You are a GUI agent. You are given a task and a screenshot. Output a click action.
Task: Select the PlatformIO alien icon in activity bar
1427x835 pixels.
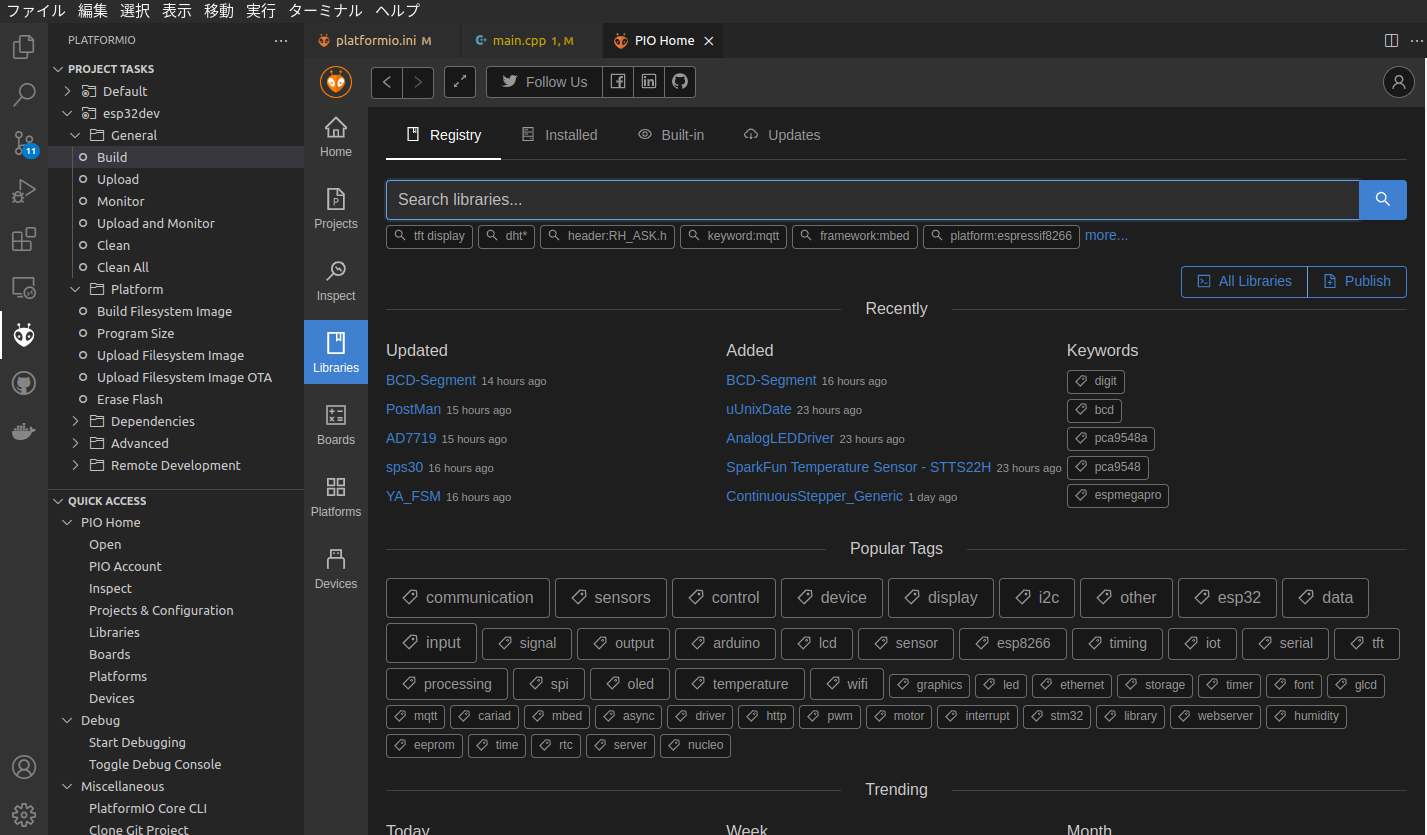click(24, 336)
